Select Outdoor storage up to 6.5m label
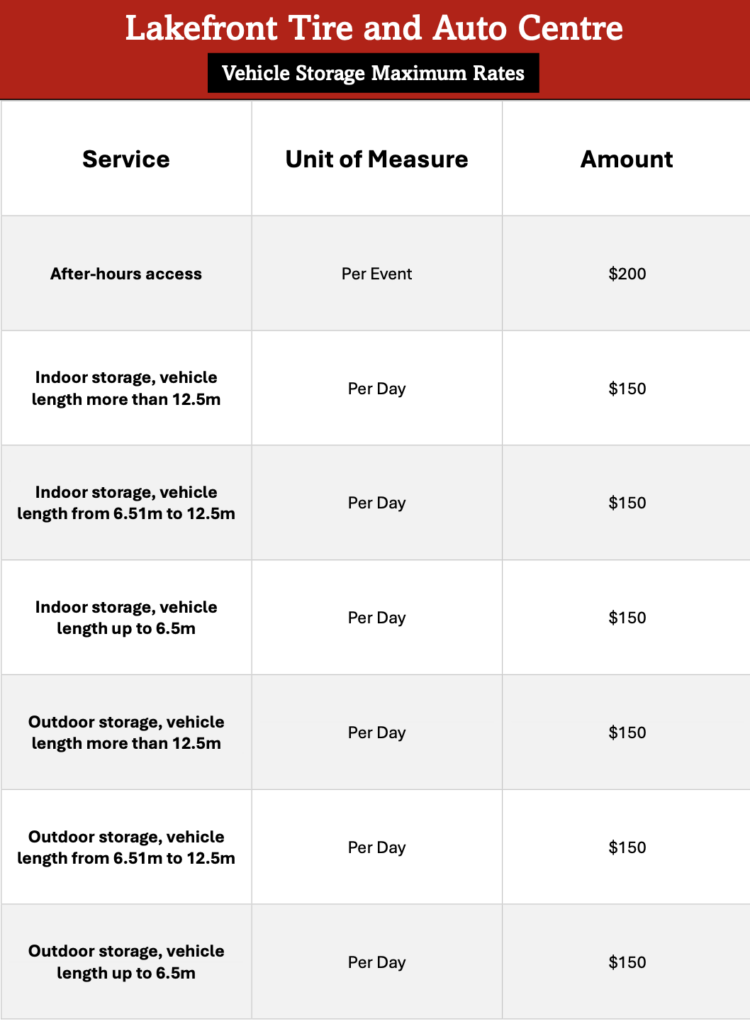 tap(126, 962)
